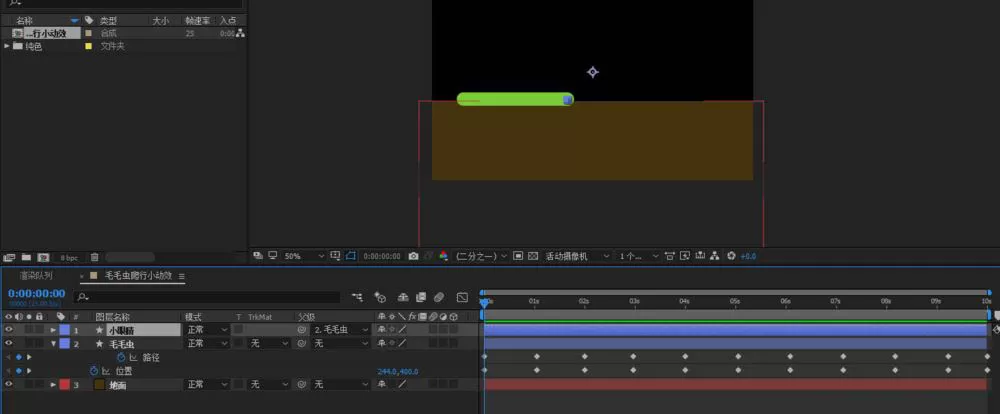
Task: Open the 50% magnification dropdown
Action: coord(304,256)
